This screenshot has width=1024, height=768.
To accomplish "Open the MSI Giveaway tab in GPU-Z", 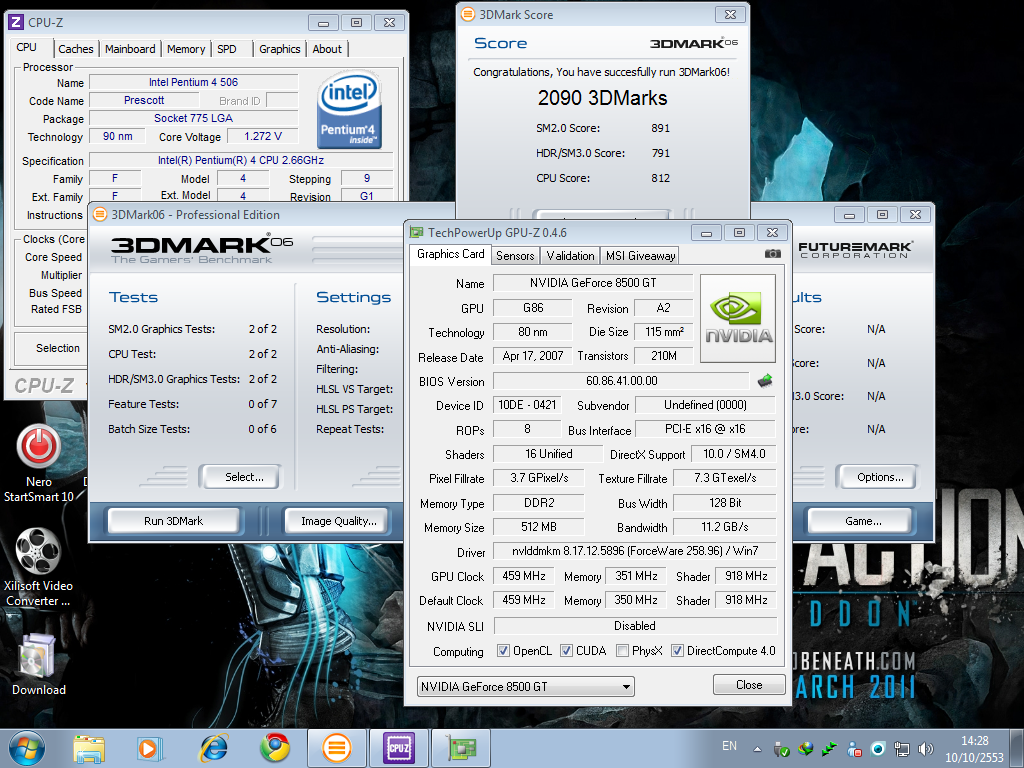I will coord(641,256).
